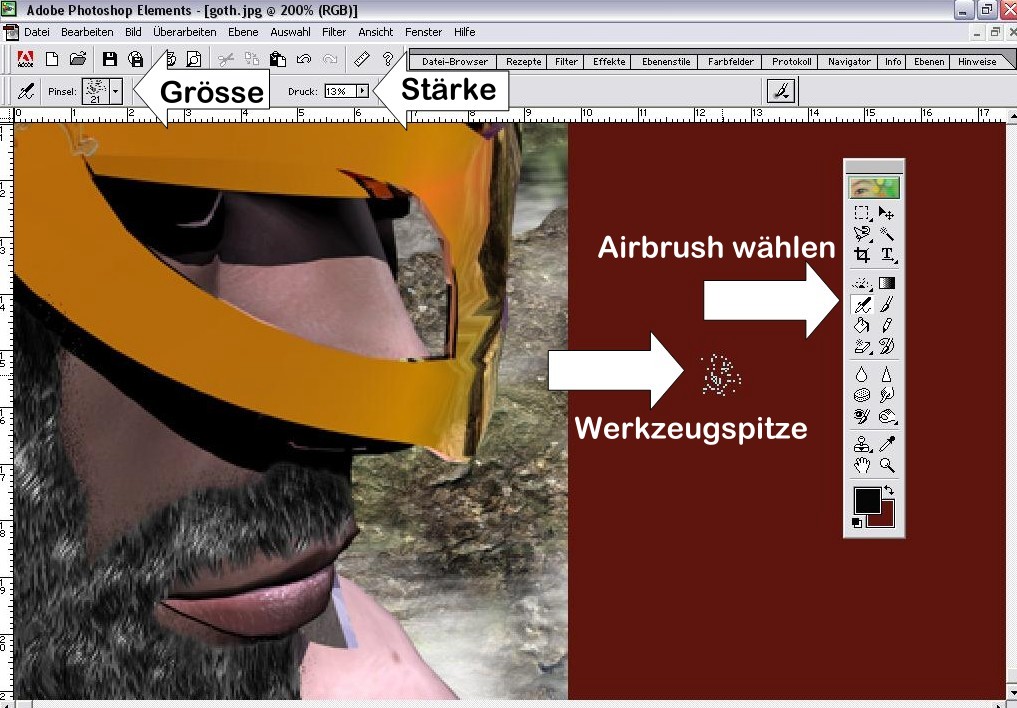Open Print Preview from toolbar

point(194,59)
